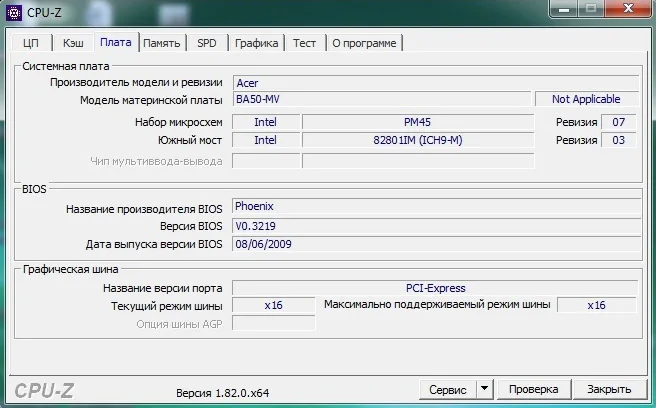Click the current bus mode x16 value

coord(274,305)
